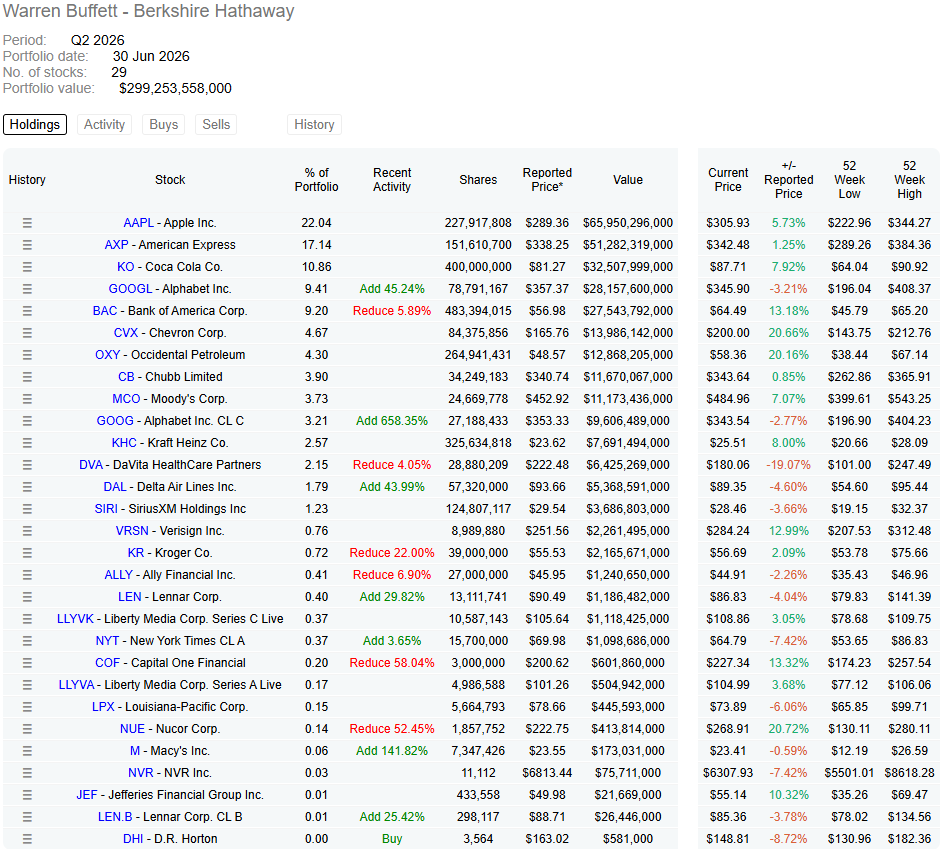Click history icon beside Nucor Corp.
The image size is (941, 853).
pyautogui.click(x=27, y=729)
